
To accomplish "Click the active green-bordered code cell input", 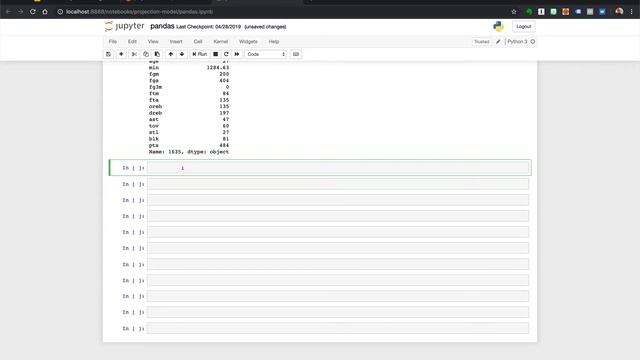I will tap(338, 168).
